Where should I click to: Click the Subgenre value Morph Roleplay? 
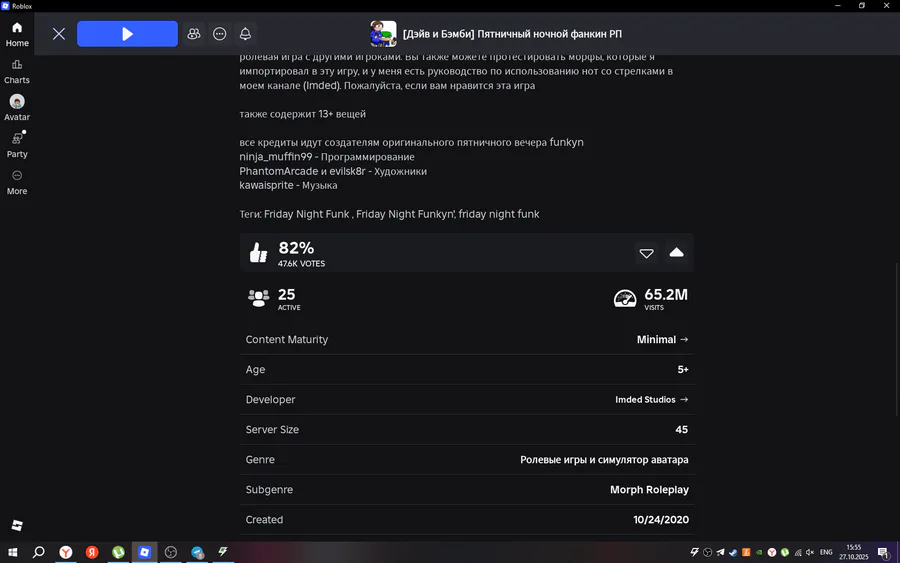pos(649,490)
